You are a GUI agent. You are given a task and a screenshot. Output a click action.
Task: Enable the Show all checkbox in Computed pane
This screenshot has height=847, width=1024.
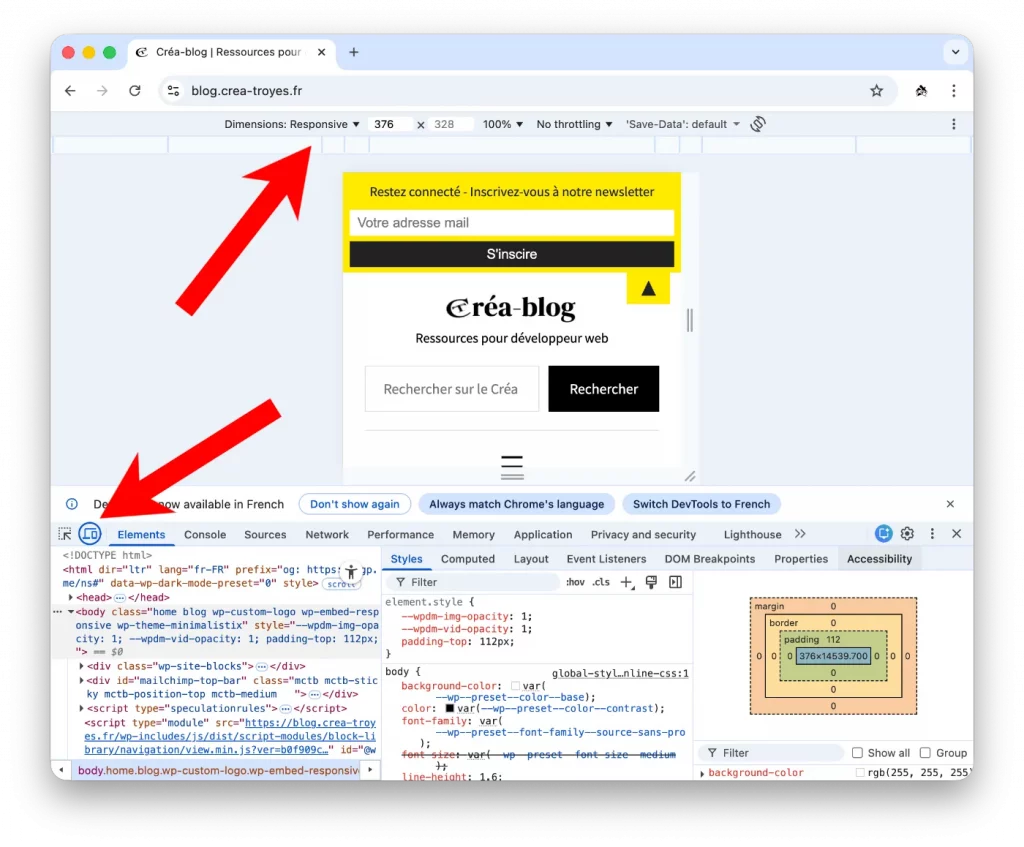[858, 752]
